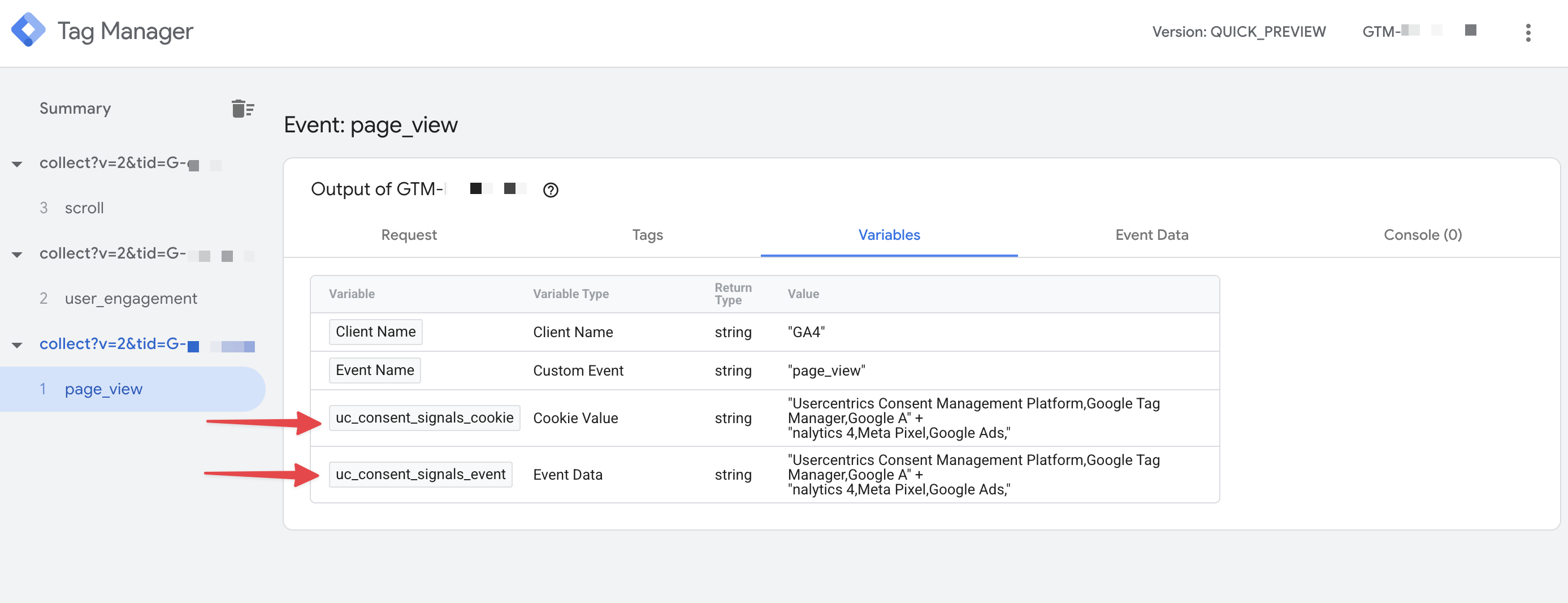This screenshot has height=603, width=1568.
Task: Open the Client Name variable
Action: tap(375, 332)
